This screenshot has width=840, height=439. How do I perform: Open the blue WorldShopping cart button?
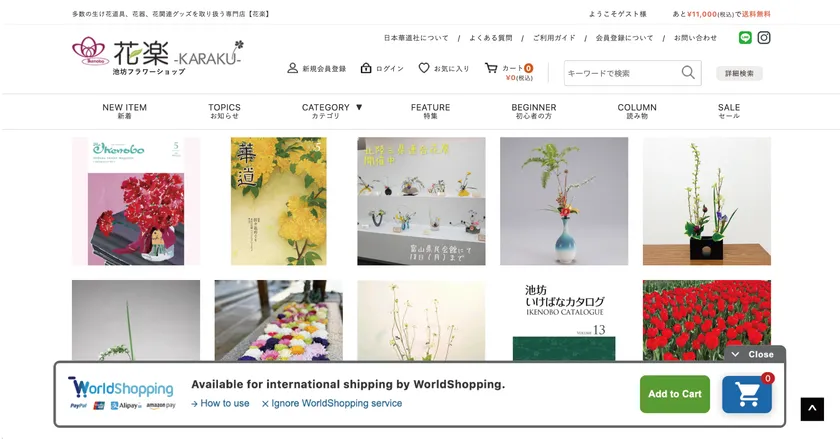(x=747, y=395)
